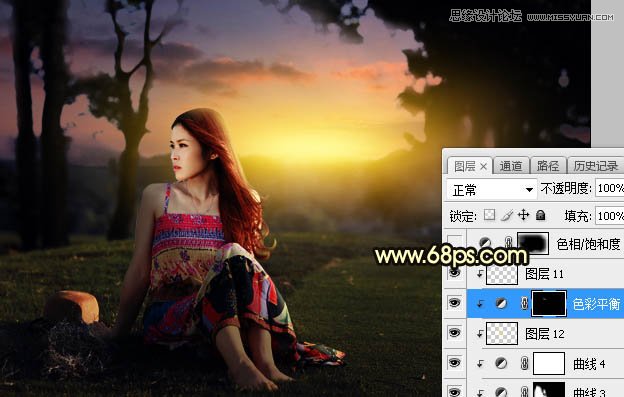The image size is (624, 397).
Task: Select the 色相/饱和度 layer mask thumbnail
Action: 532,243
